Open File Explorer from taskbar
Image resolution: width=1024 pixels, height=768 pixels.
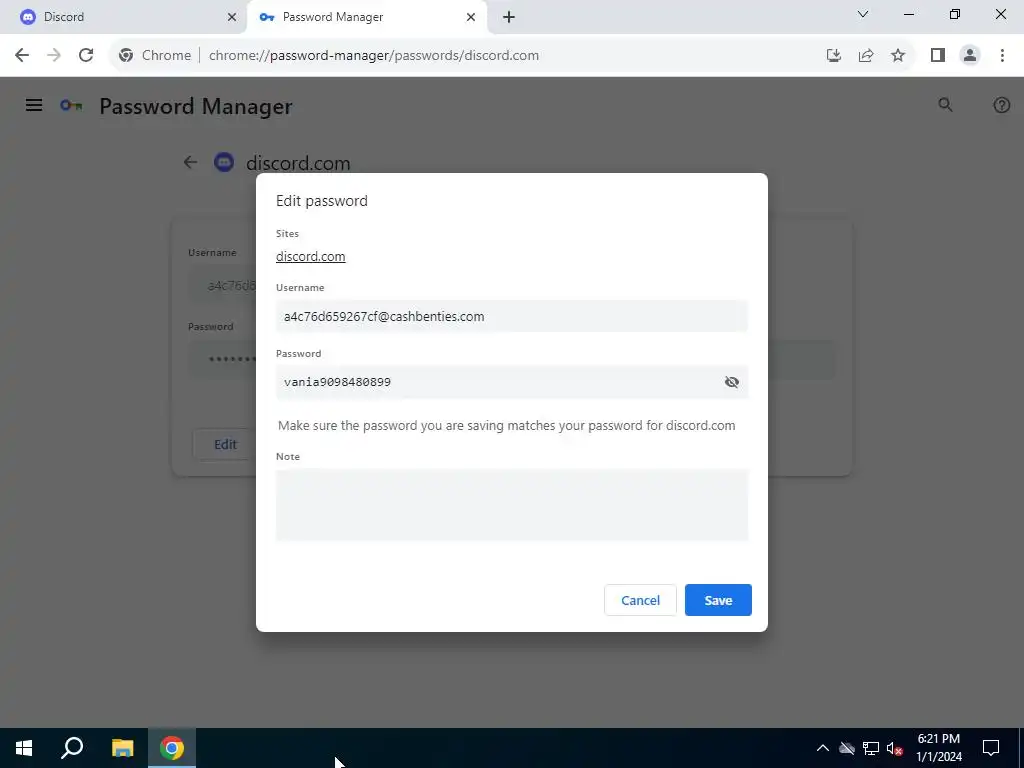click(x=122, y=748)
